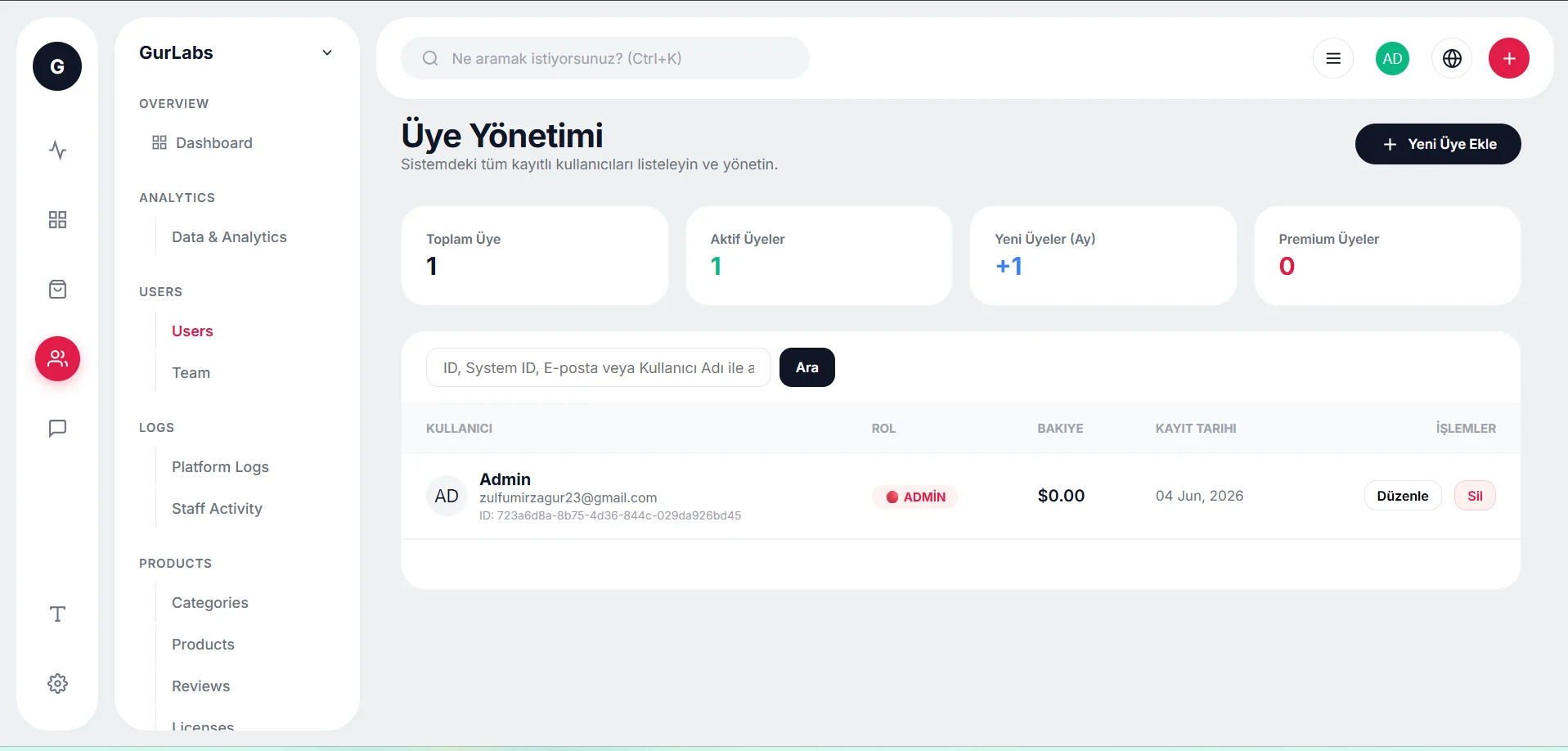1568x751 pixels.
Task: Click the Yeni Üyeler (Ay) stat card
Action: coord(1103,255)
